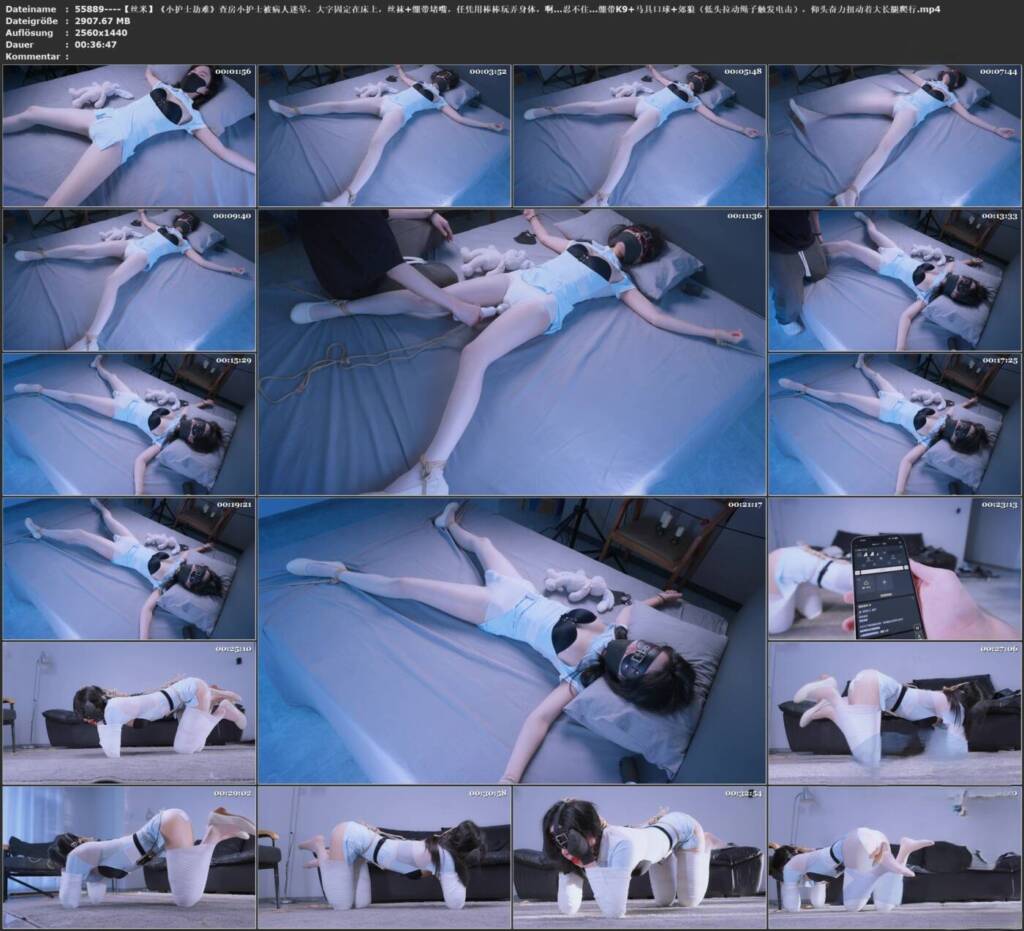Select the large frame stamped 00:21:17
Image resolution: width=1024 pixels, height=931 pixels.
[x=512, y=640]
